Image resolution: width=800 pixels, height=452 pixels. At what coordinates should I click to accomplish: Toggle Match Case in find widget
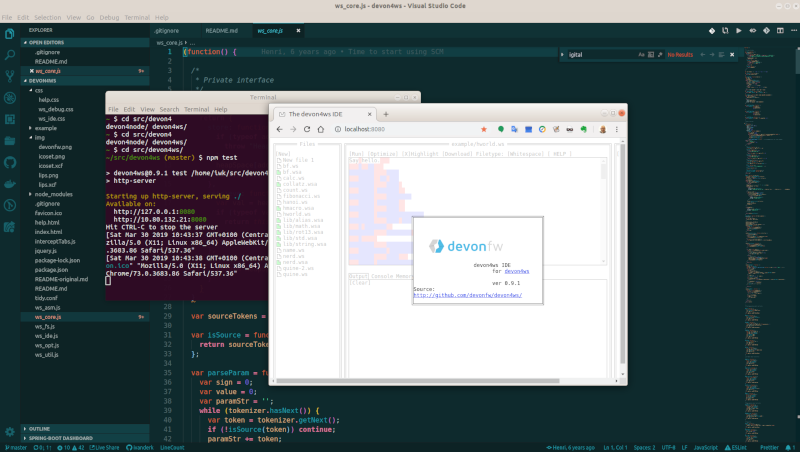[641, 55]
